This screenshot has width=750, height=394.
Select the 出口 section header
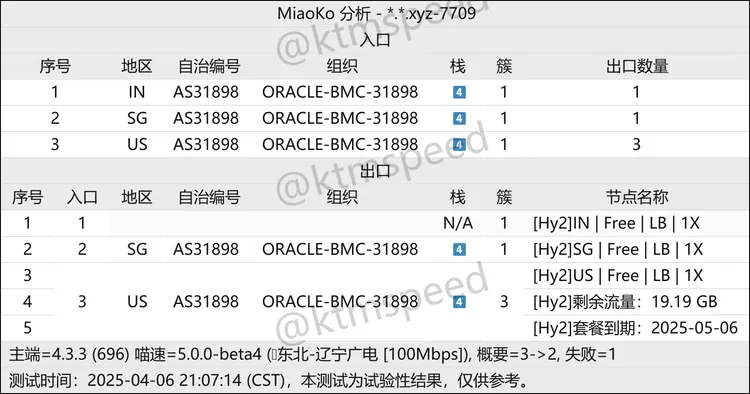375,171
